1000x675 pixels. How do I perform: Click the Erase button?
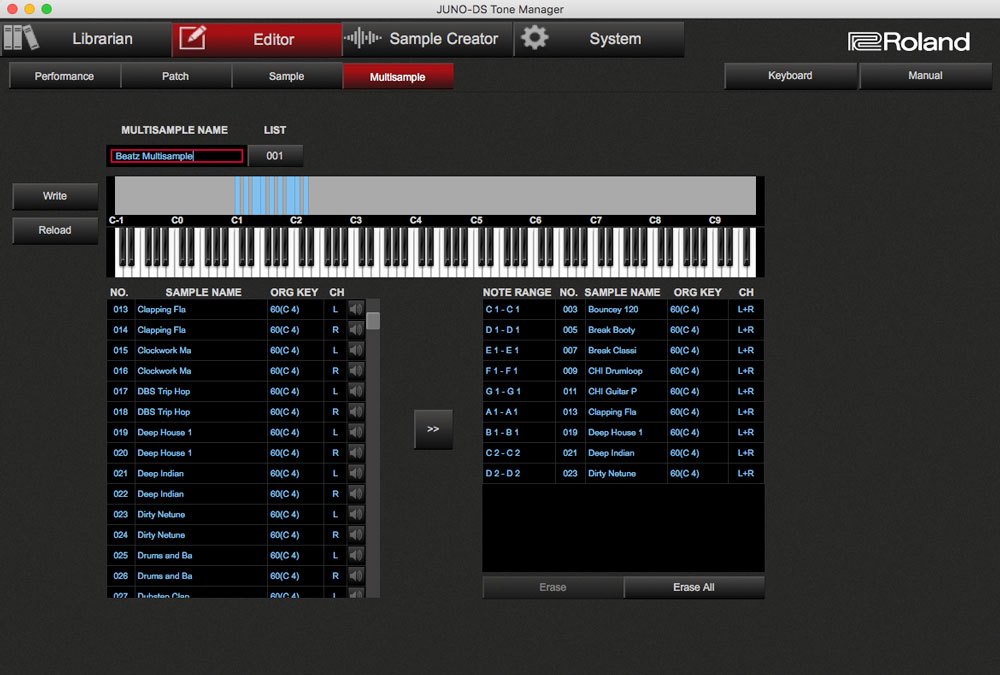552,587
